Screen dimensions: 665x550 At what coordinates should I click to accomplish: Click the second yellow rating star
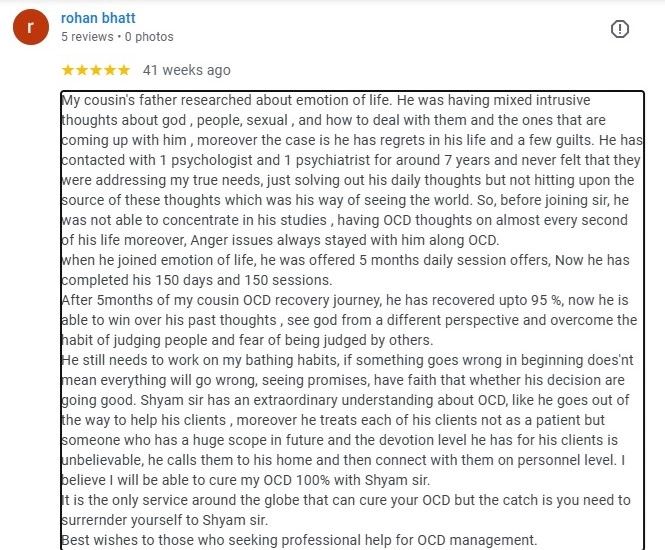[82, 70]
